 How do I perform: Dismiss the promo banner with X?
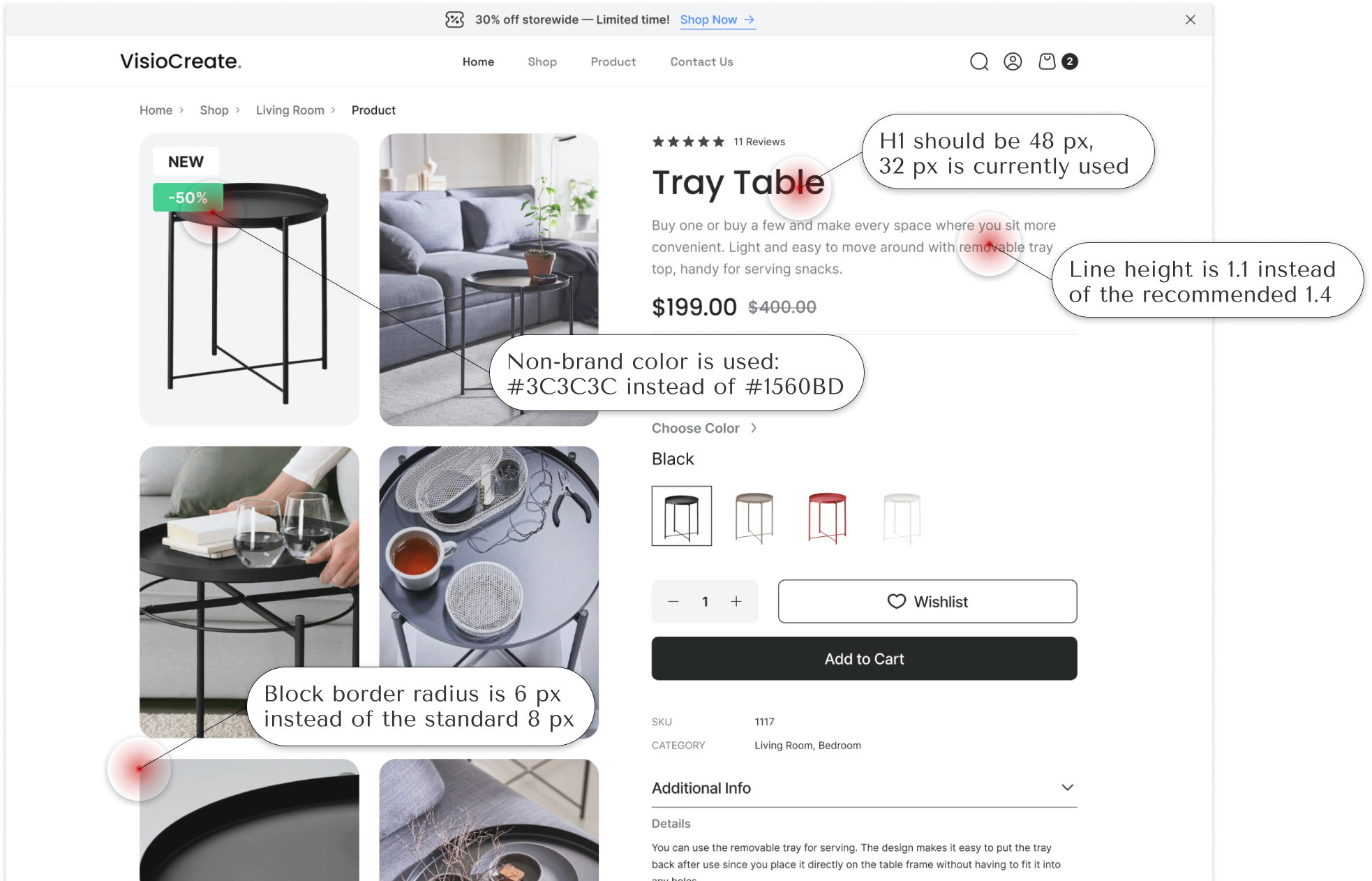pyautogui.click(x=1191, y=20)
